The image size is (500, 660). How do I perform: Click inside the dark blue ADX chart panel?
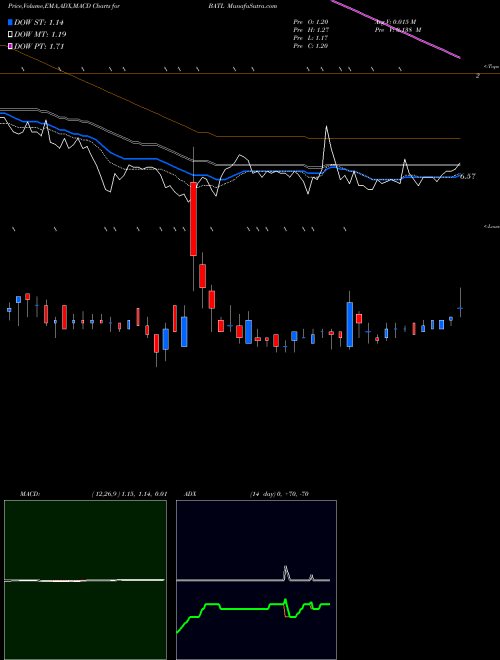click(x=256, y=580)
